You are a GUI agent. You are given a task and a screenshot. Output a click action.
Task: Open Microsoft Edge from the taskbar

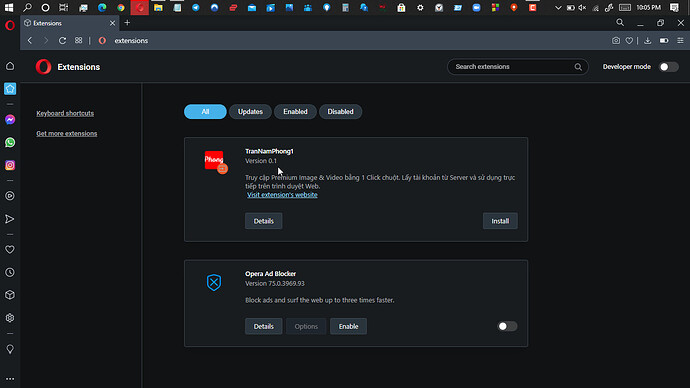102,7
